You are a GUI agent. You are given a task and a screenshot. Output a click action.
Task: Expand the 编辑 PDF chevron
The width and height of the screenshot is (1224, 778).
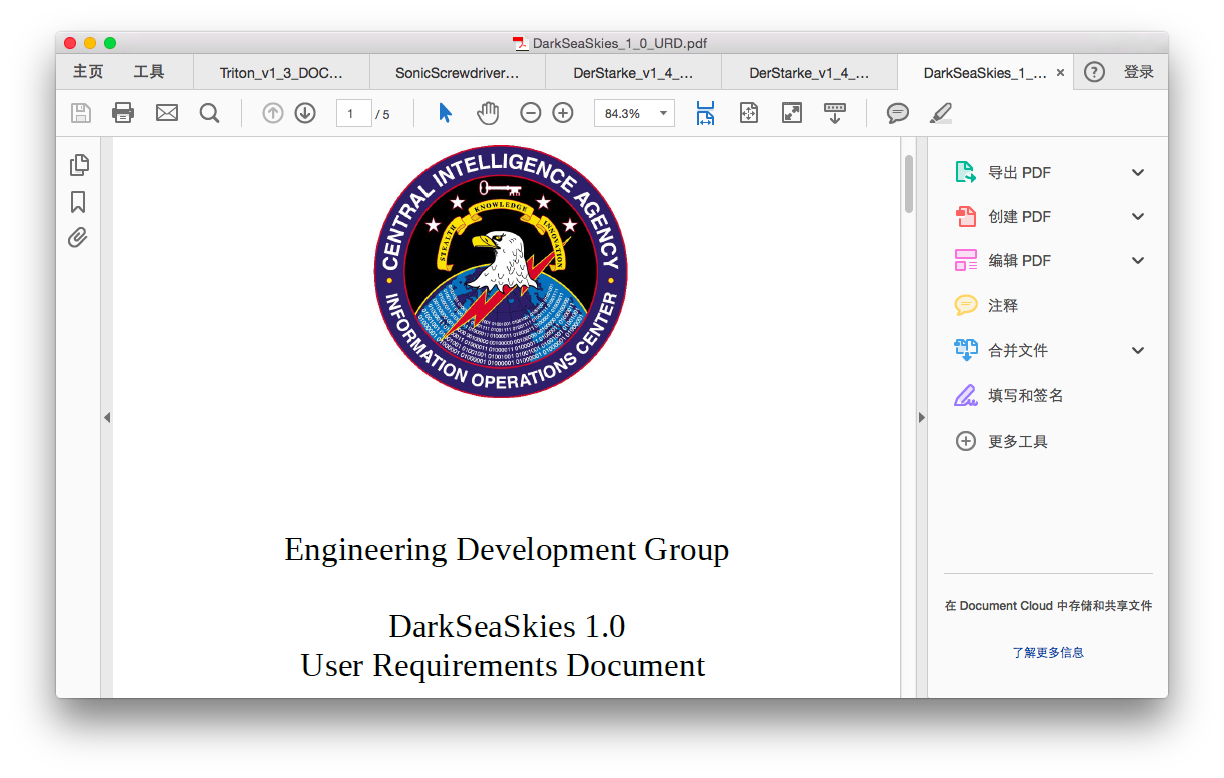point(1138,260)
